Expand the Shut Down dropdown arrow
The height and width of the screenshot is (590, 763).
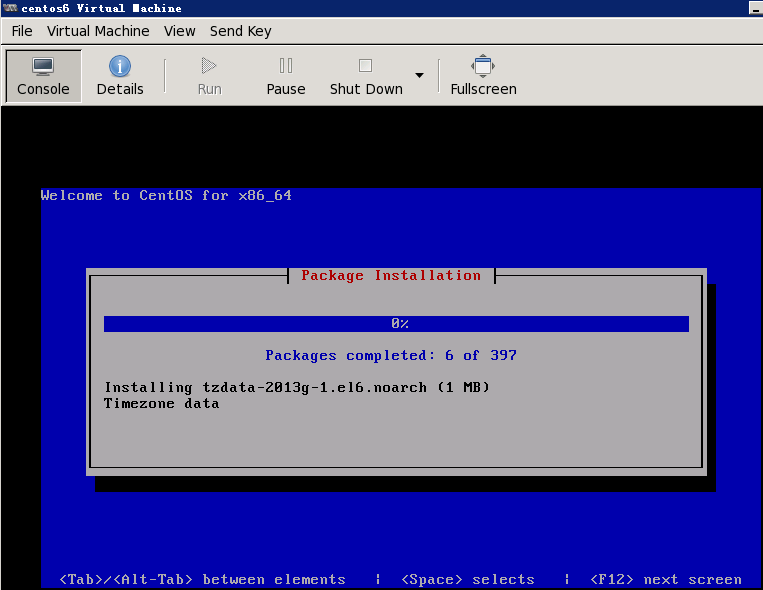(x=419, y=75)
